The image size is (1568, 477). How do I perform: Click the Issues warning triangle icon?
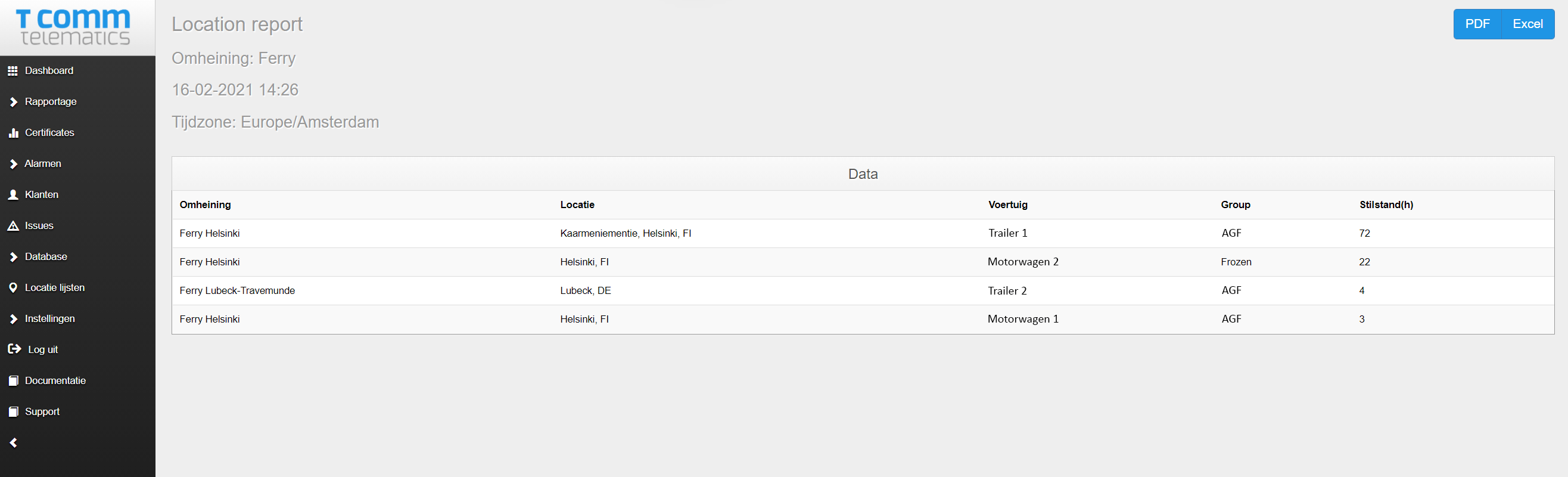13,226
